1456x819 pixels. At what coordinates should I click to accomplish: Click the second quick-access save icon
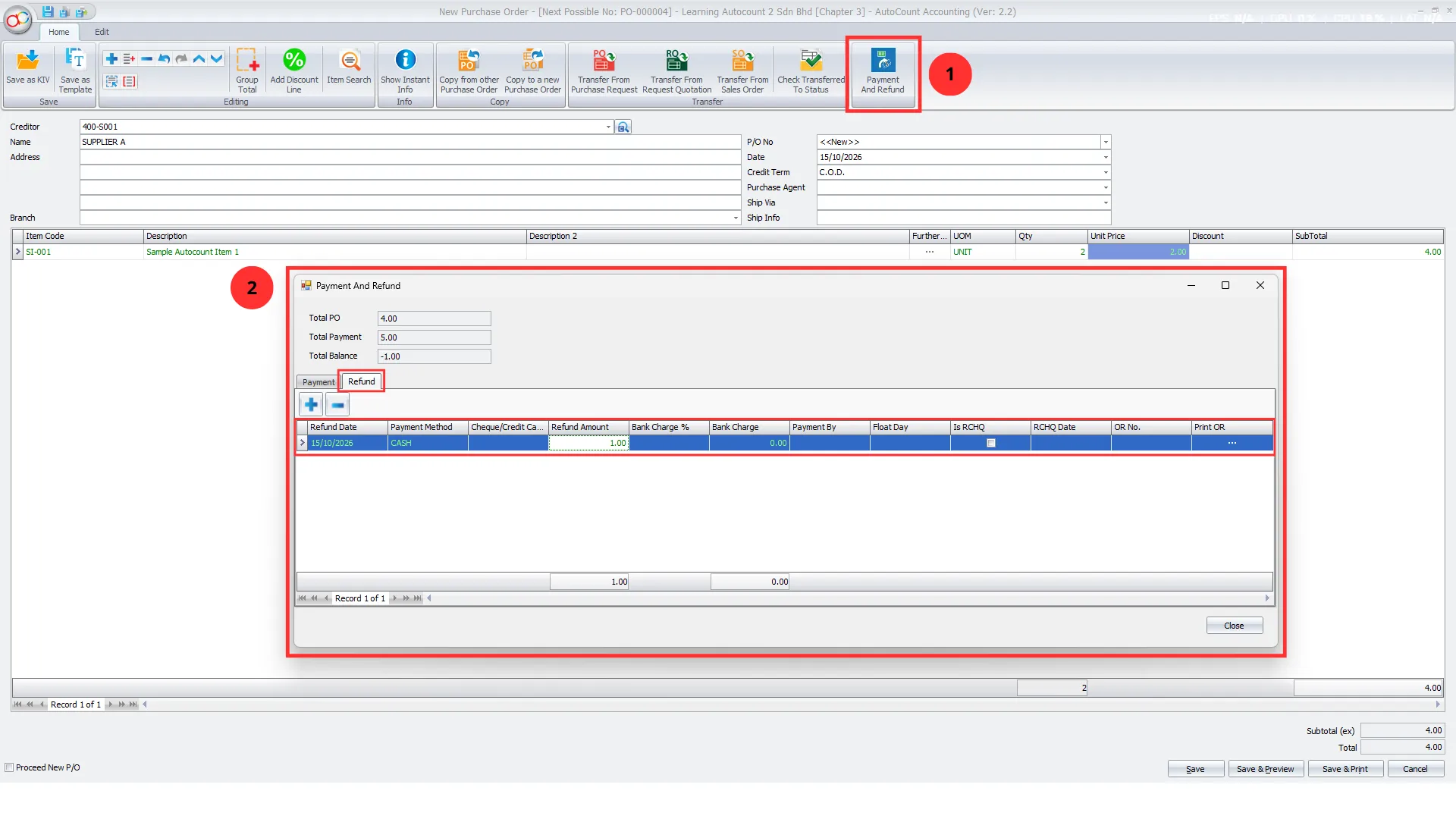click(64, 11)
